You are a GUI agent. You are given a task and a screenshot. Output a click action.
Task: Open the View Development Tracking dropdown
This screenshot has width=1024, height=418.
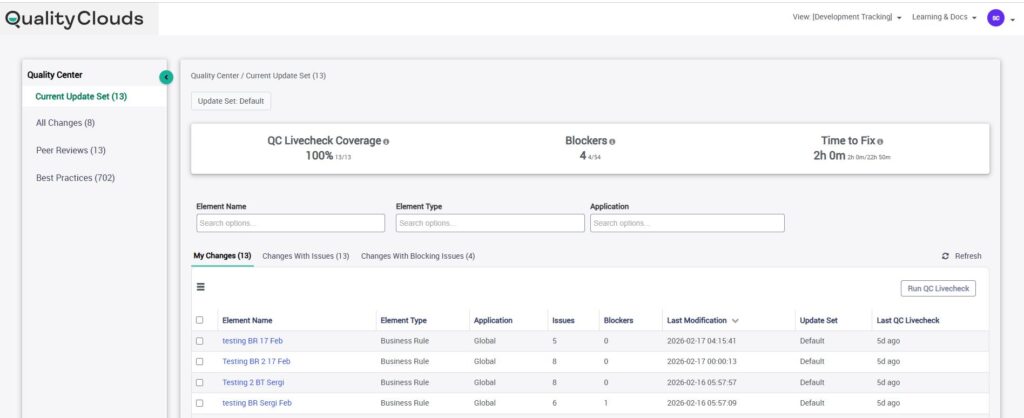tap(846, 17)
